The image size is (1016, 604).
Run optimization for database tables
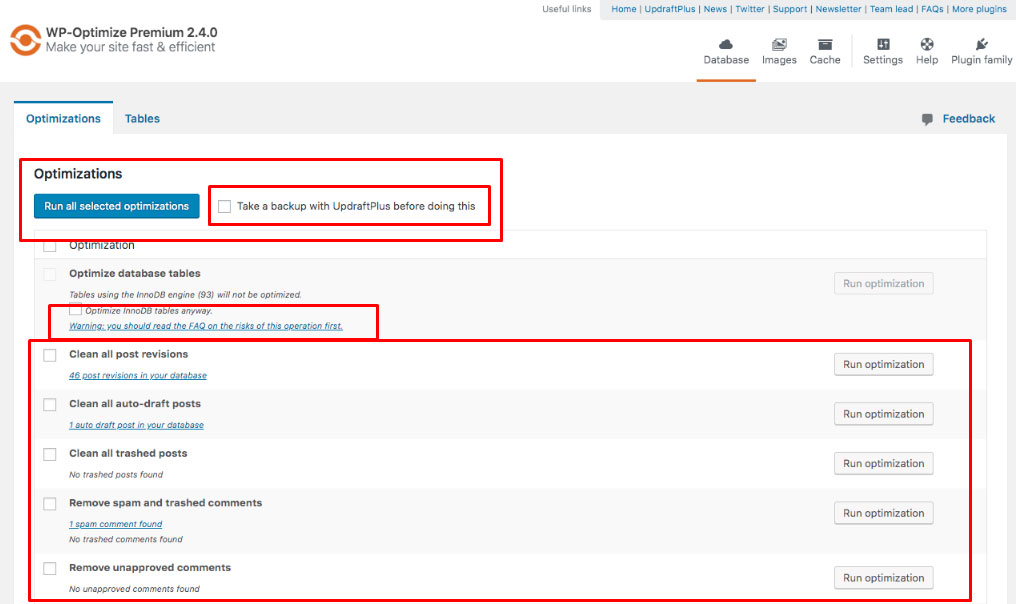click(x=883, y=283)
